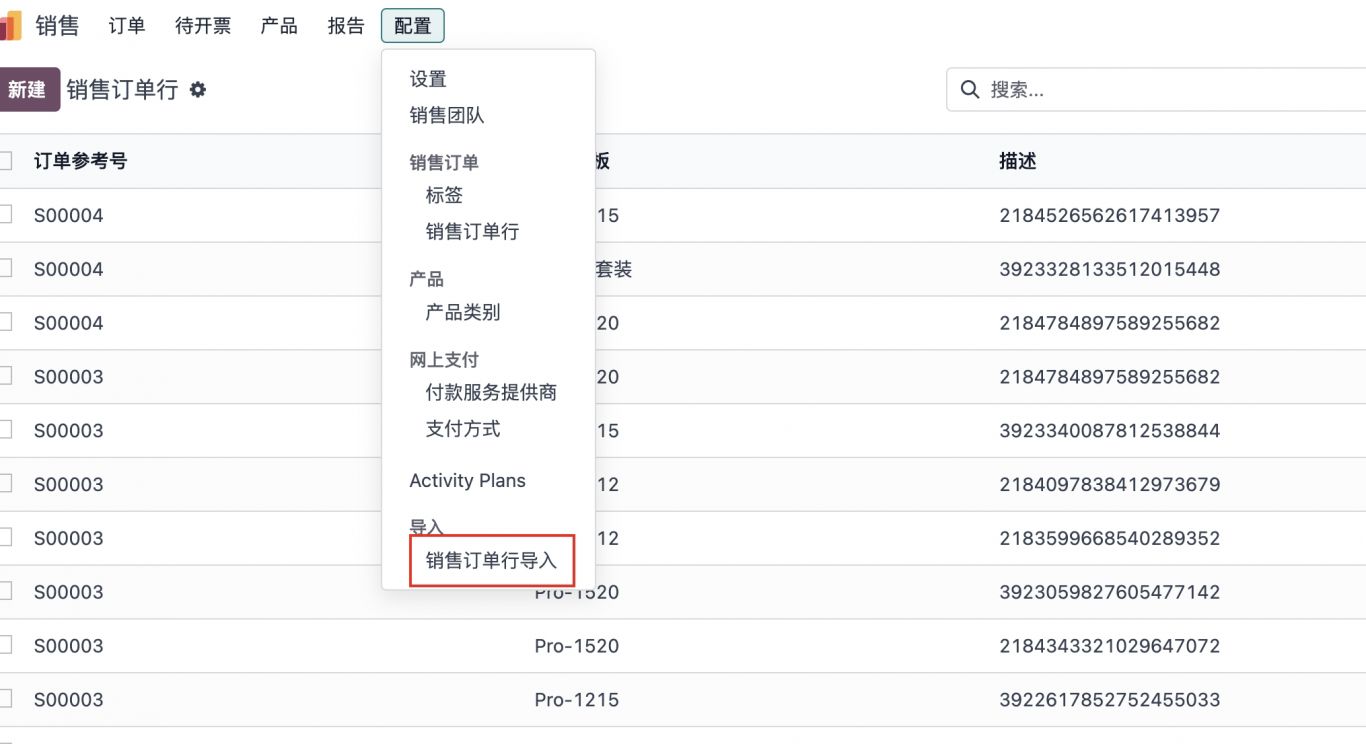Click 销售订单行导入 menu entry
Image resolution: width=1366 pixels, height=744 pixels.
point(491,560)
